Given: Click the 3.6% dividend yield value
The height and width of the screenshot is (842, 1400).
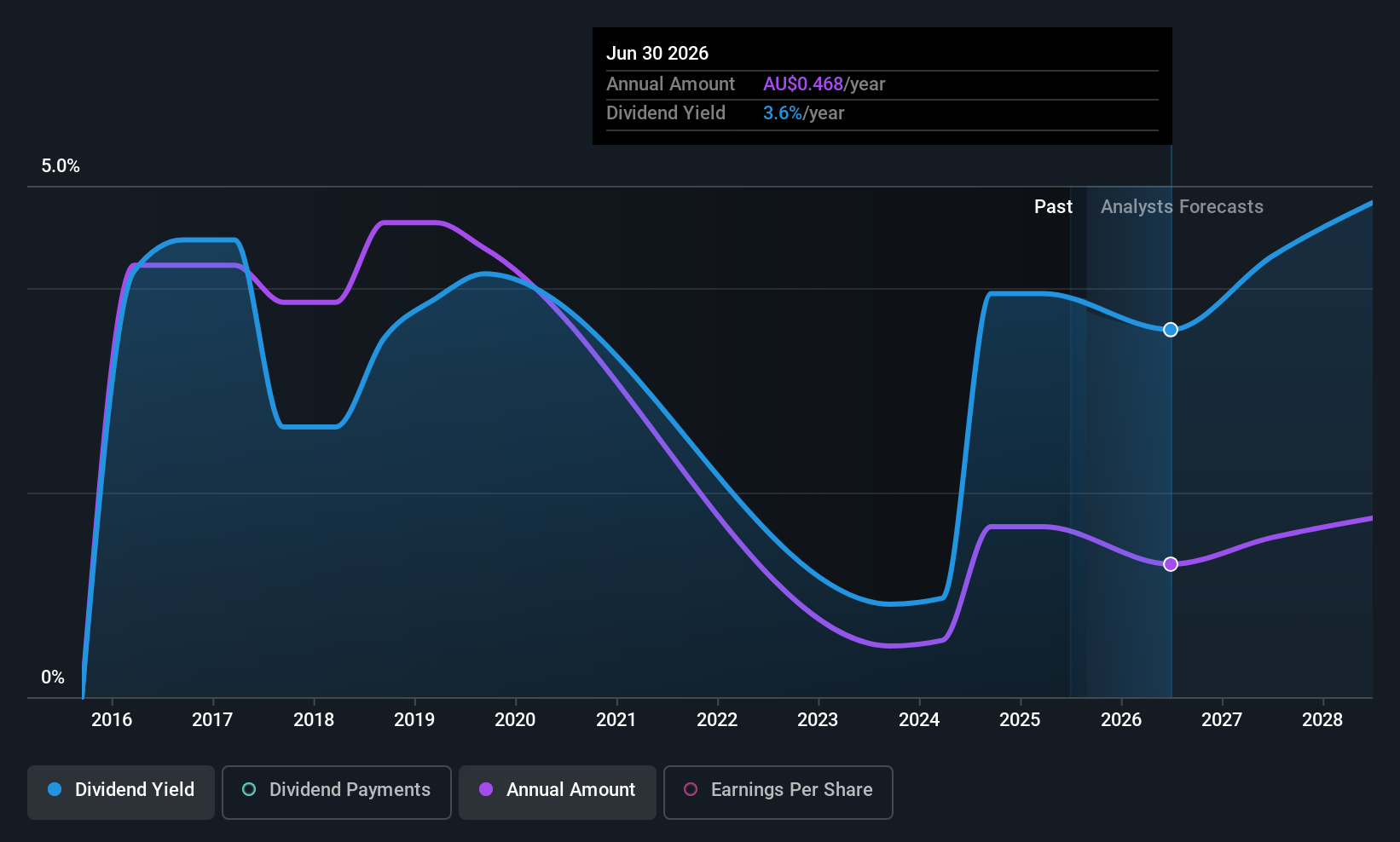Looking at the screenshot, I should click(783, 113).
